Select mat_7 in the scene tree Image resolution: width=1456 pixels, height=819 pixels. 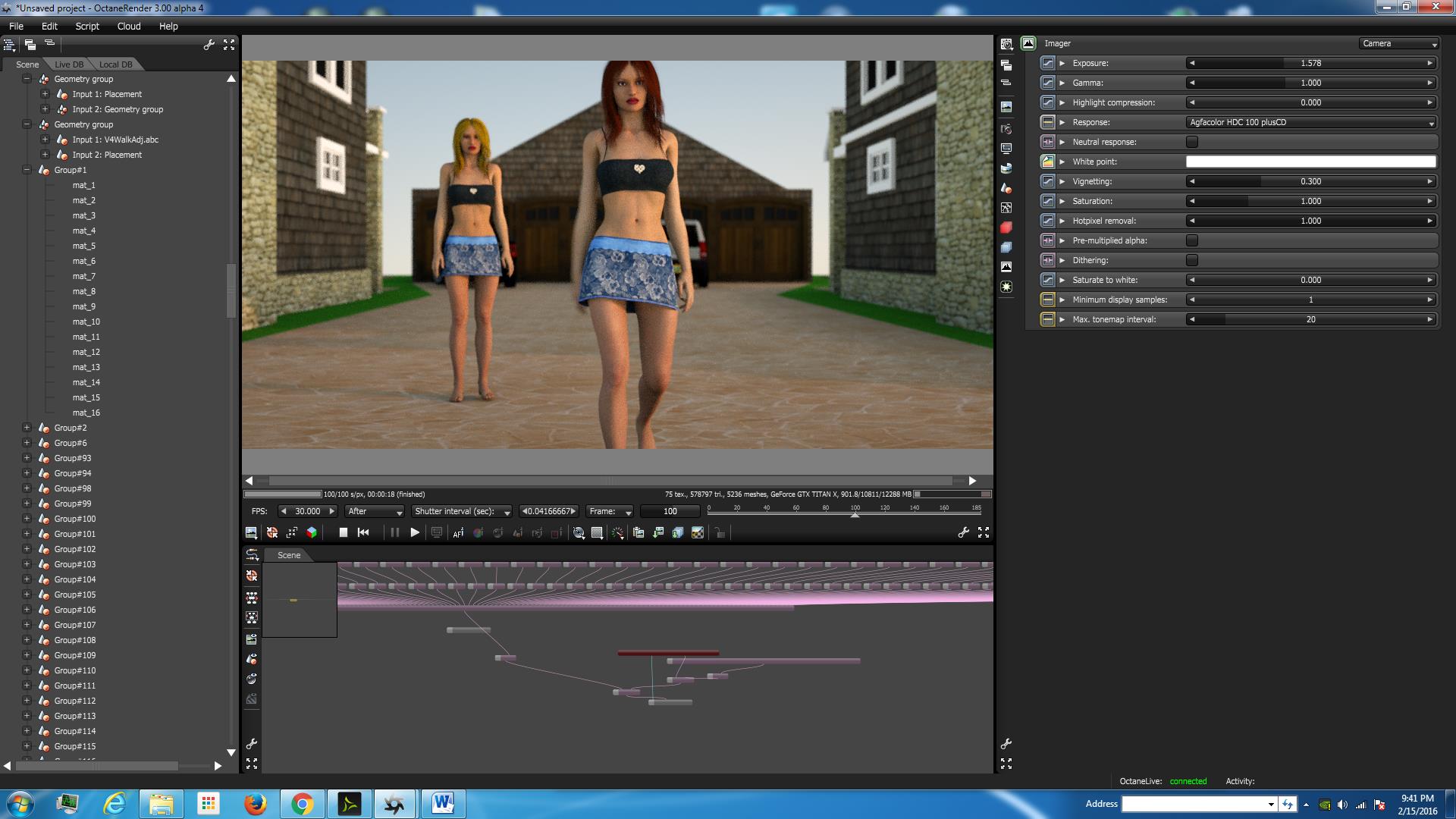pos(84,276)
